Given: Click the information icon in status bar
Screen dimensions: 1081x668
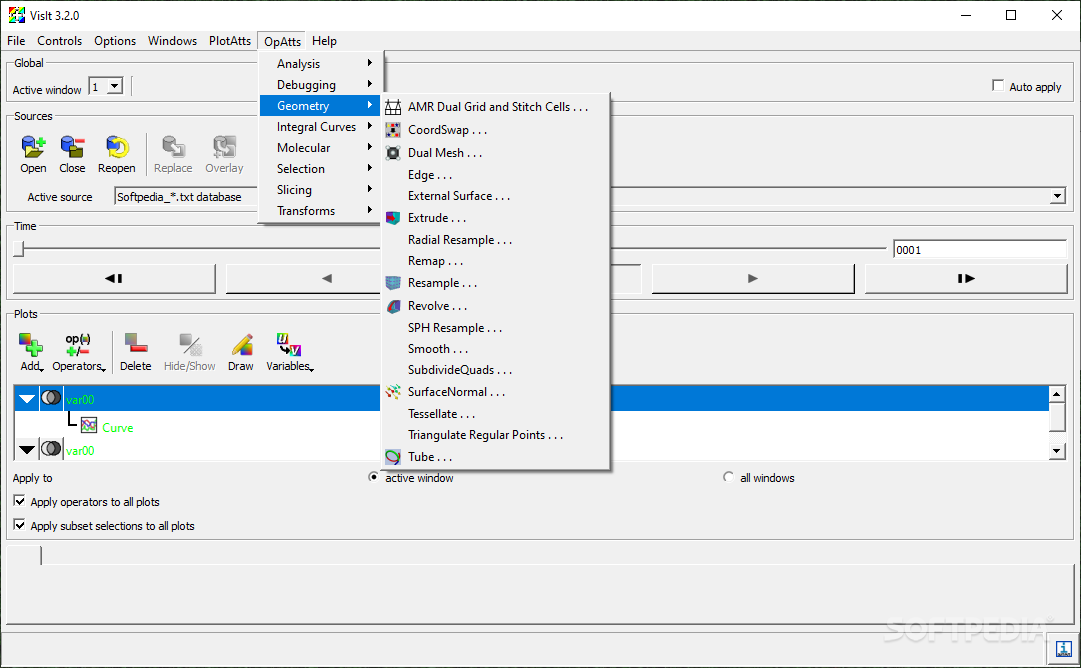Looking at the screenshot, I should (1063, 649).
